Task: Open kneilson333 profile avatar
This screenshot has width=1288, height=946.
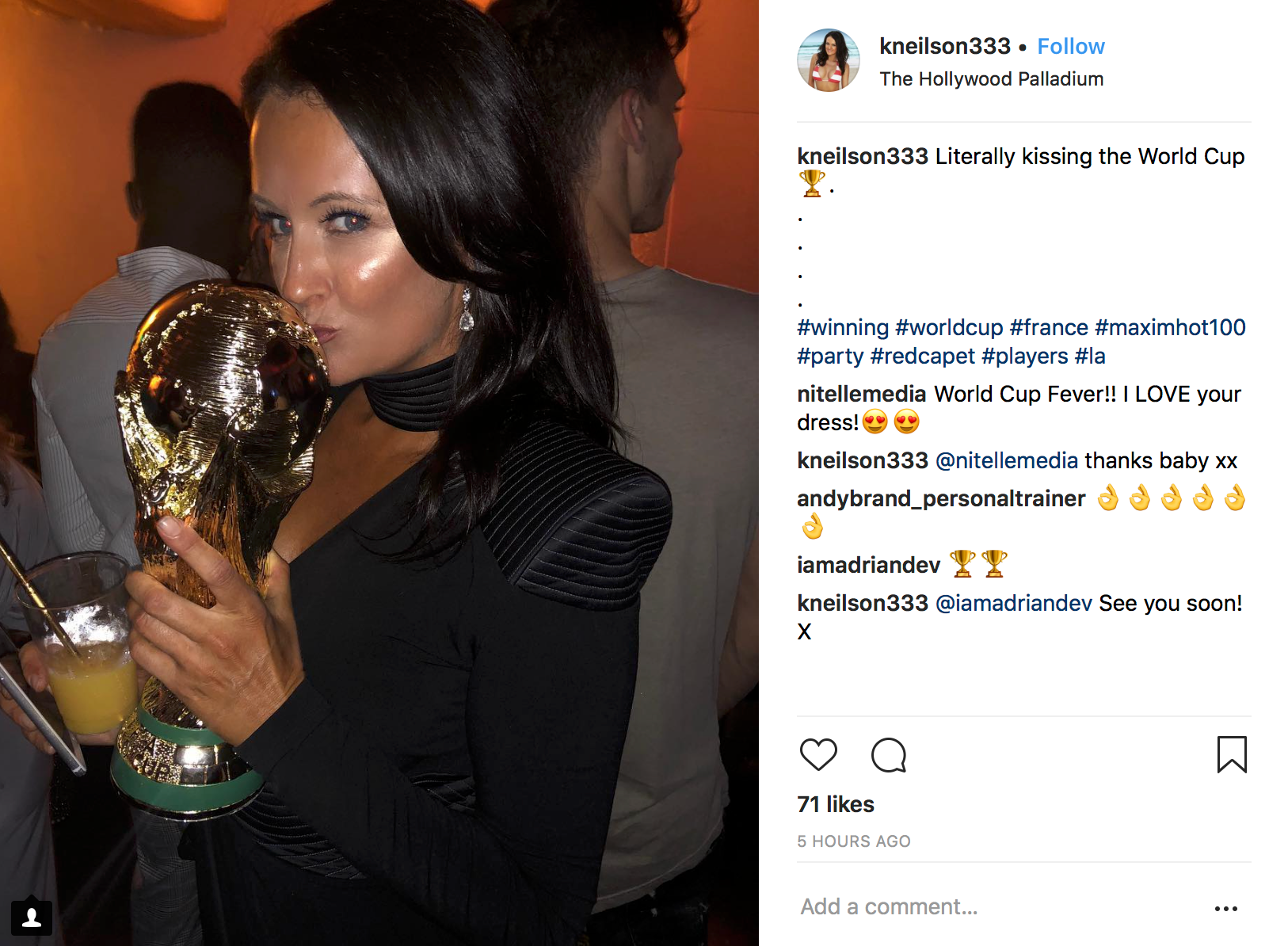Action: click(x=829, y=60)
